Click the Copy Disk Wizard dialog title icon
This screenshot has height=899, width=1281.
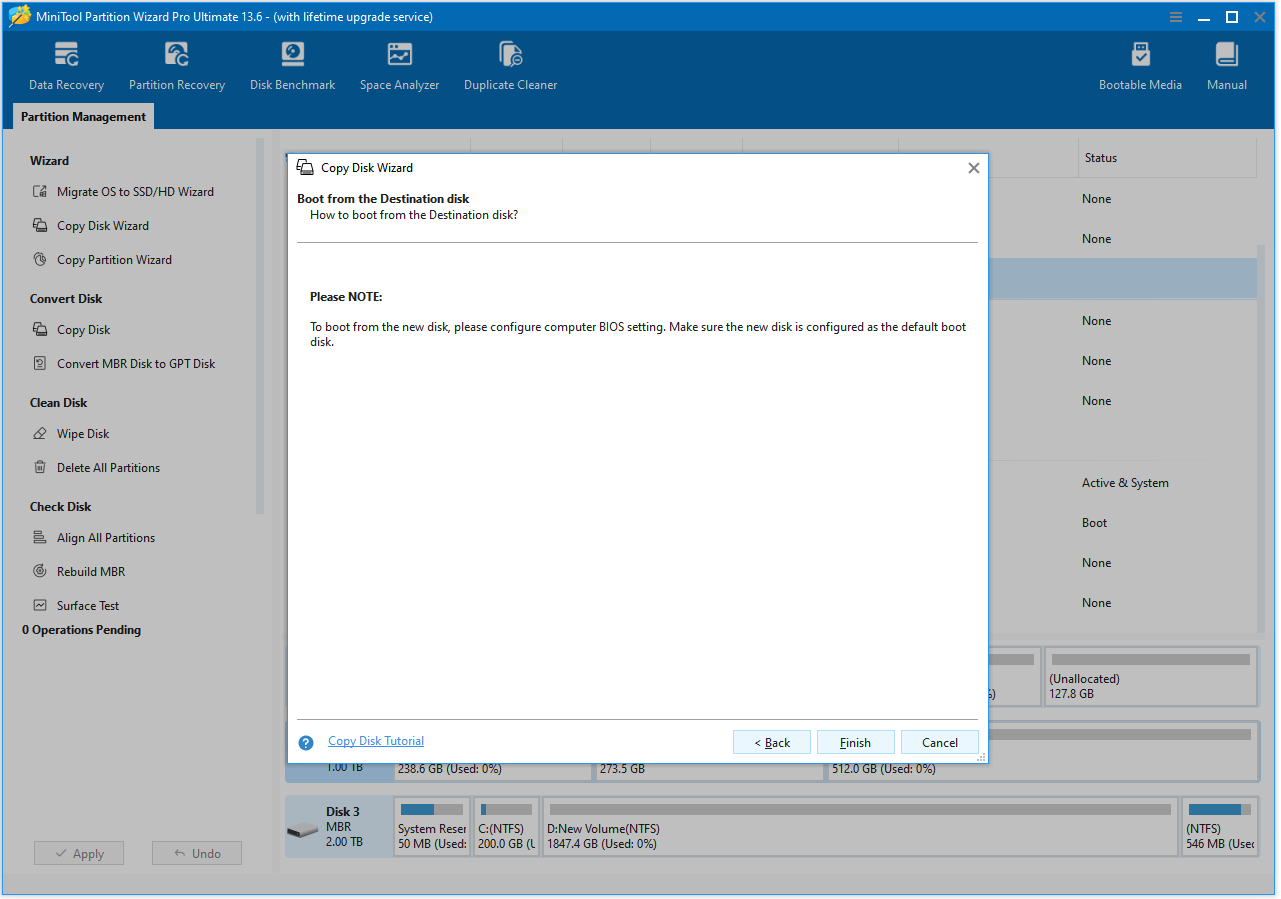click(305, 167)
